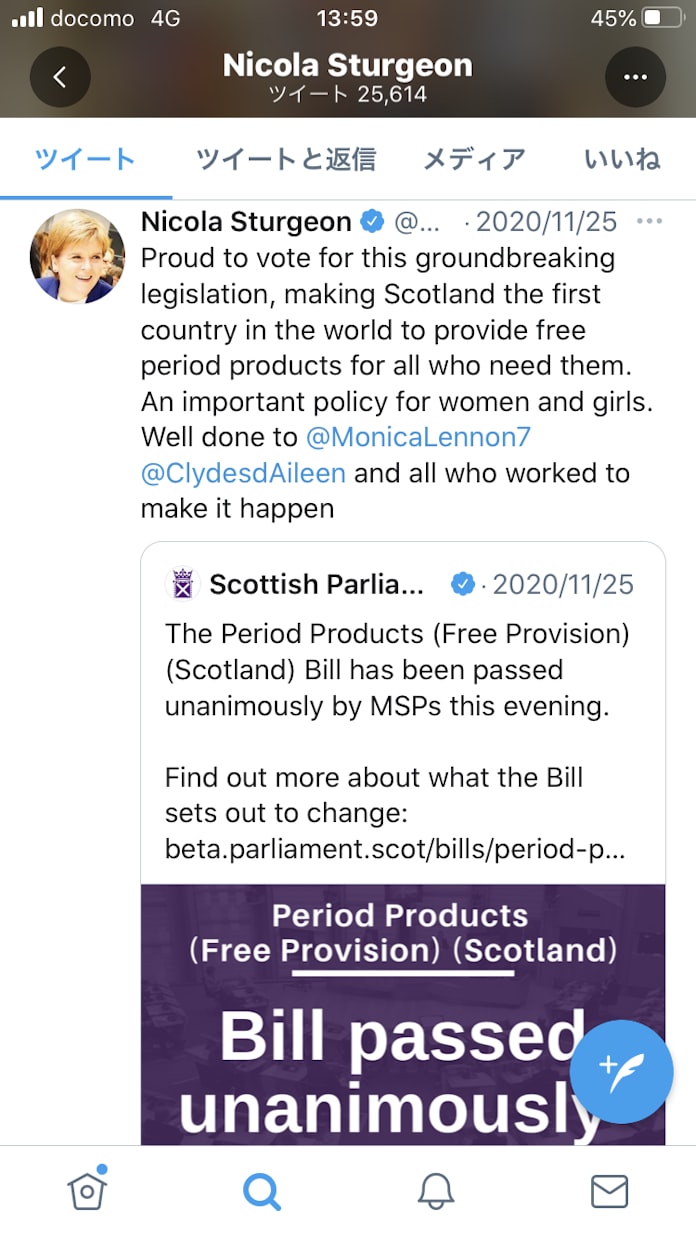The width and height of the screenshot is (696, 1237).
Task: Open the @ClydesdAileen mention link
Action: (243, 473)
